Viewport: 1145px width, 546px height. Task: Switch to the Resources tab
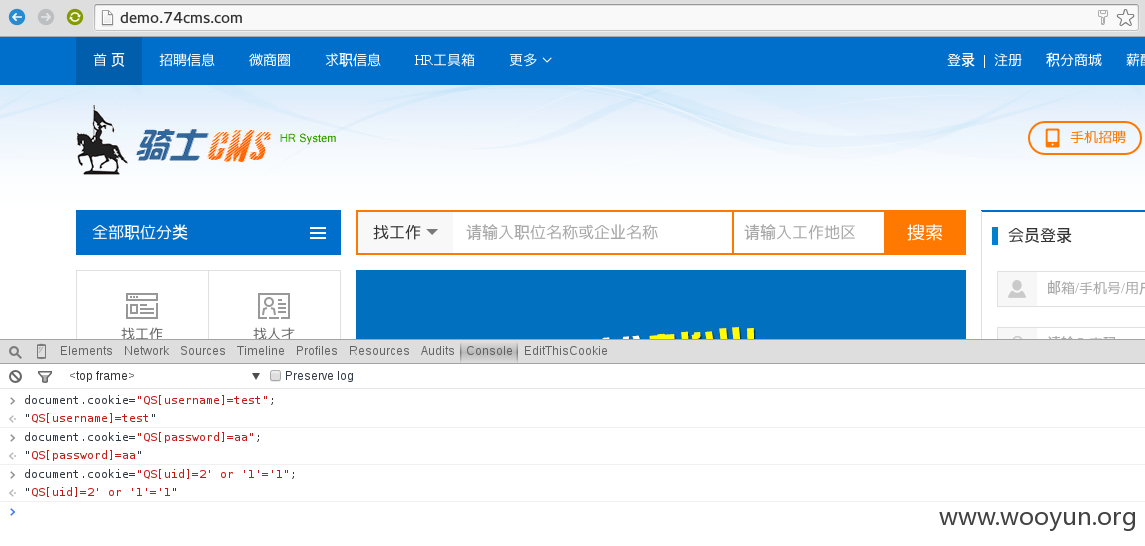coord(379,351)
